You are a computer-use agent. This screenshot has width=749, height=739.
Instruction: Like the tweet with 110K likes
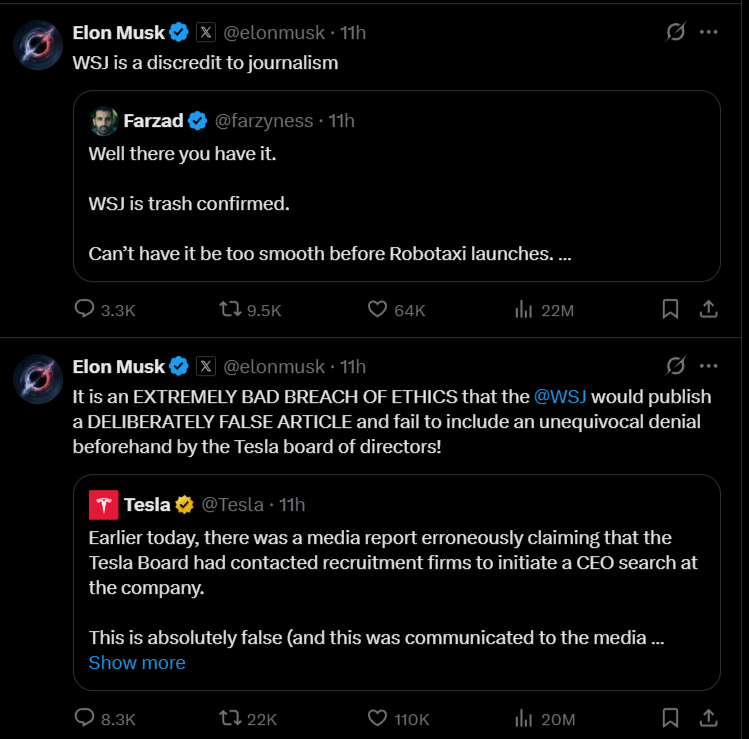coord(378,718)
